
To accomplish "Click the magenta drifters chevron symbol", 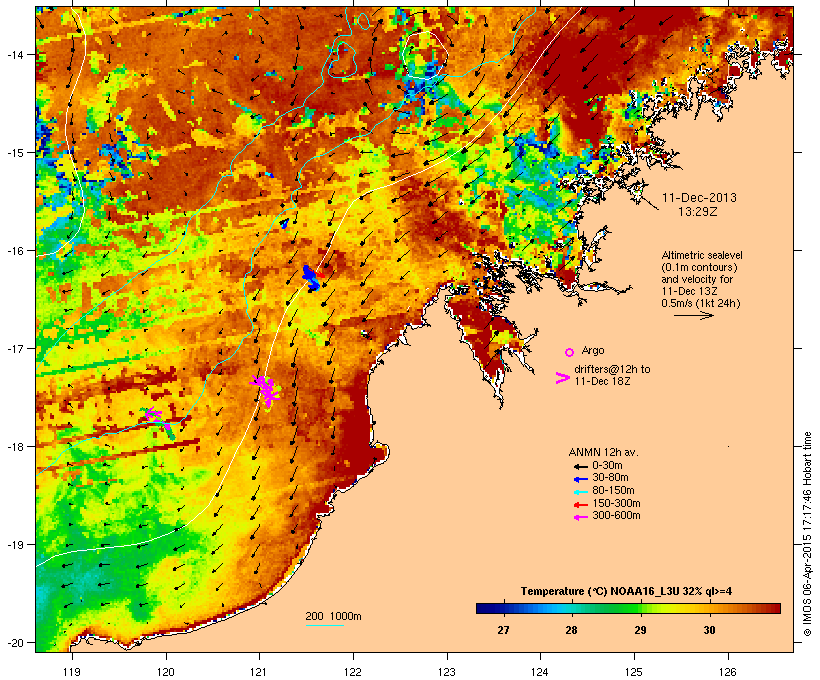I will [x=563, y=378].
